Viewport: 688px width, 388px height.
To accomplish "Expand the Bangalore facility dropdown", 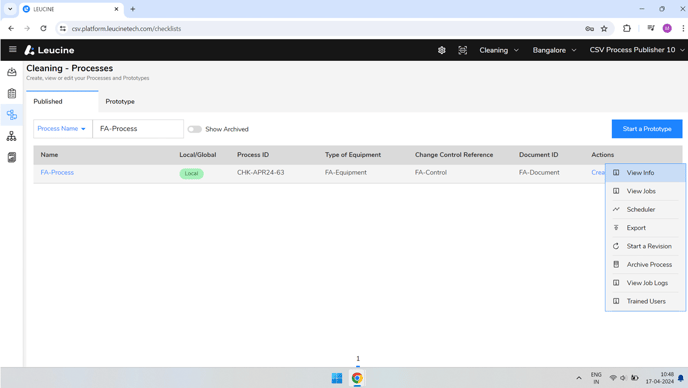I will coord(554,50).
